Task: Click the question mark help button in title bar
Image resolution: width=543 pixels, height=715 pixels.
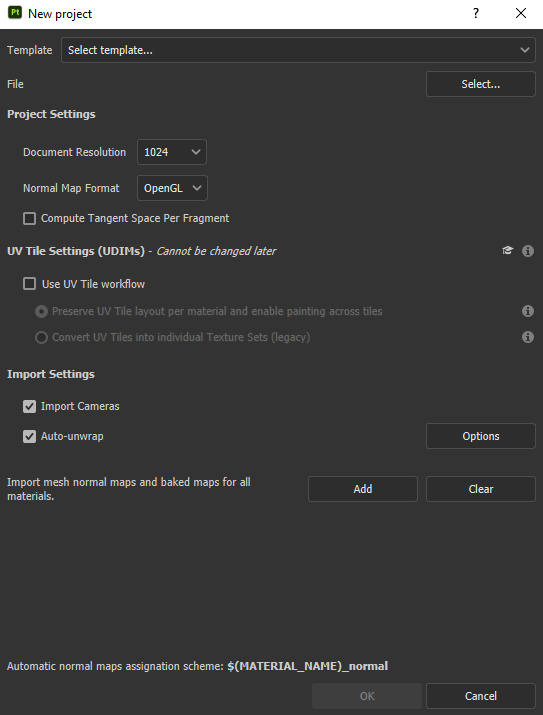Action: pos(476,13)
